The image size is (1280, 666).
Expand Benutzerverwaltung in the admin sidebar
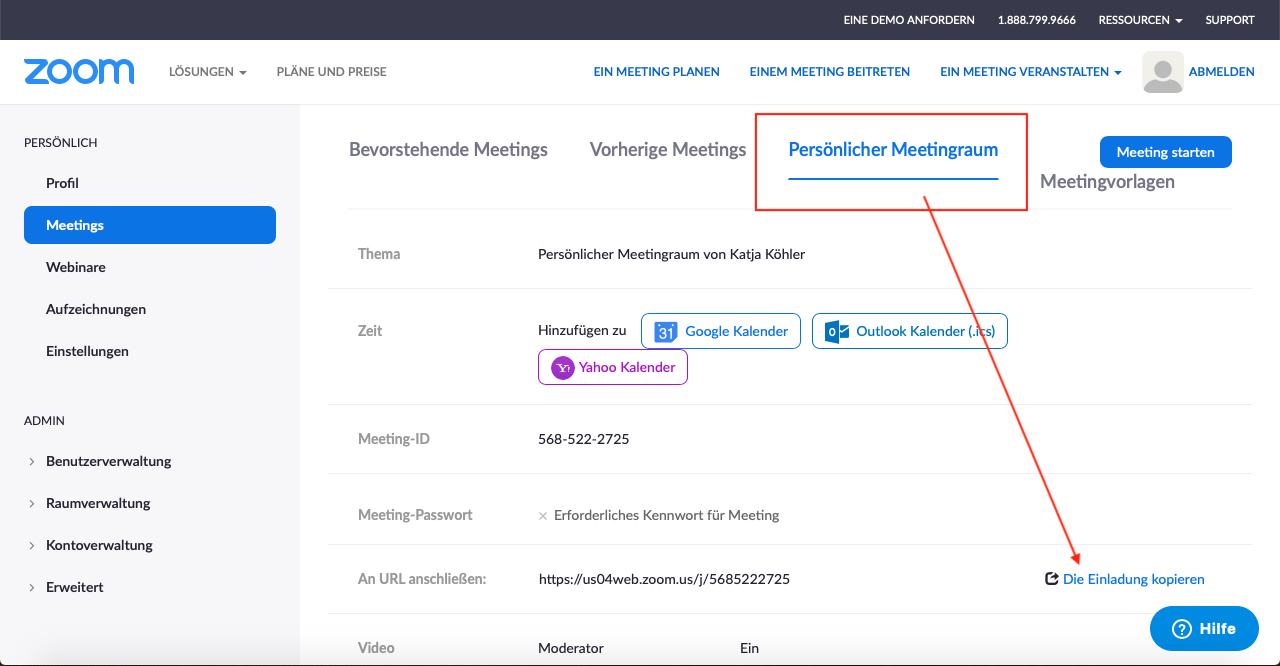pos(108,461)
